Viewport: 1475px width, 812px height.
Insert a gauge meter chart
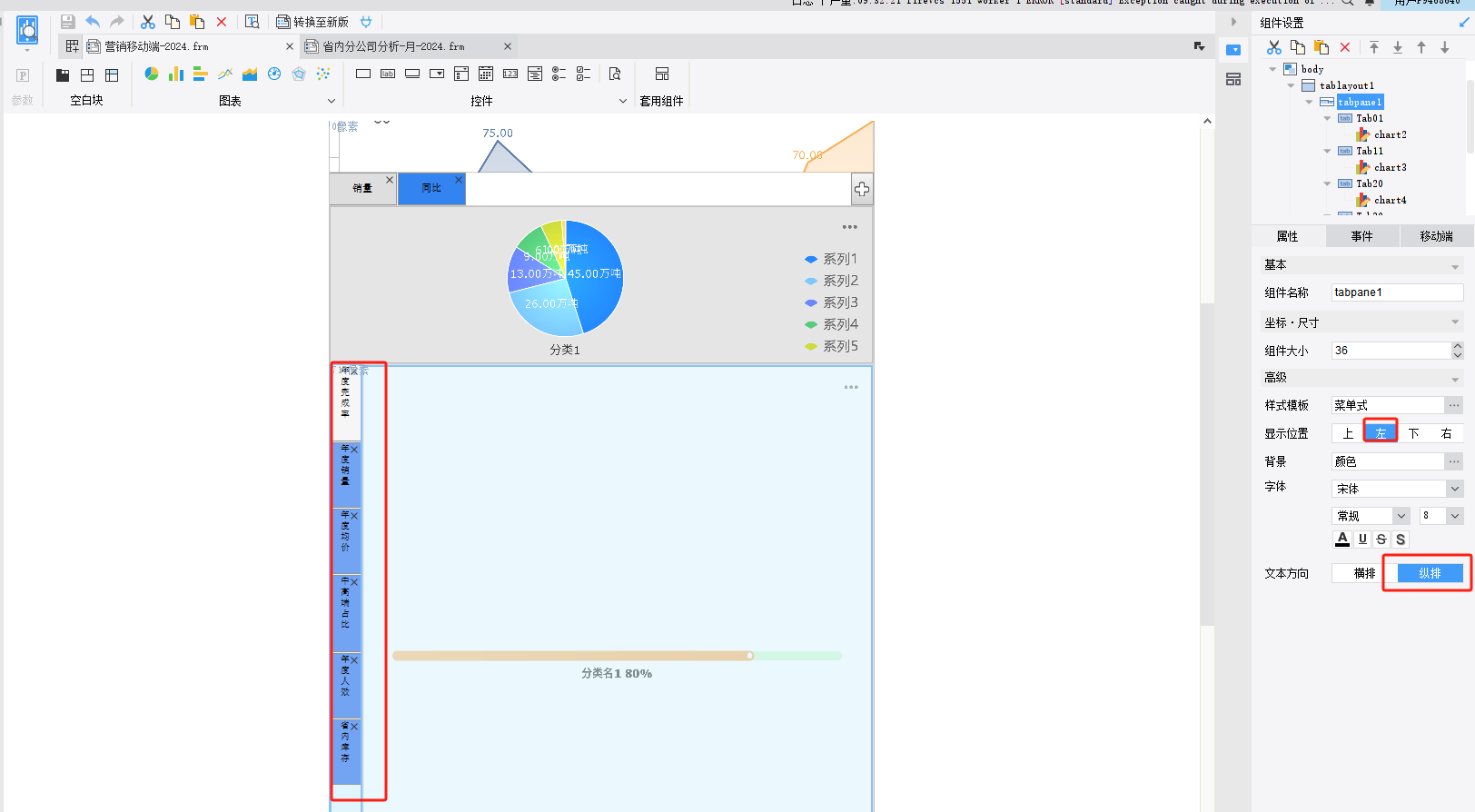(274, 74)
